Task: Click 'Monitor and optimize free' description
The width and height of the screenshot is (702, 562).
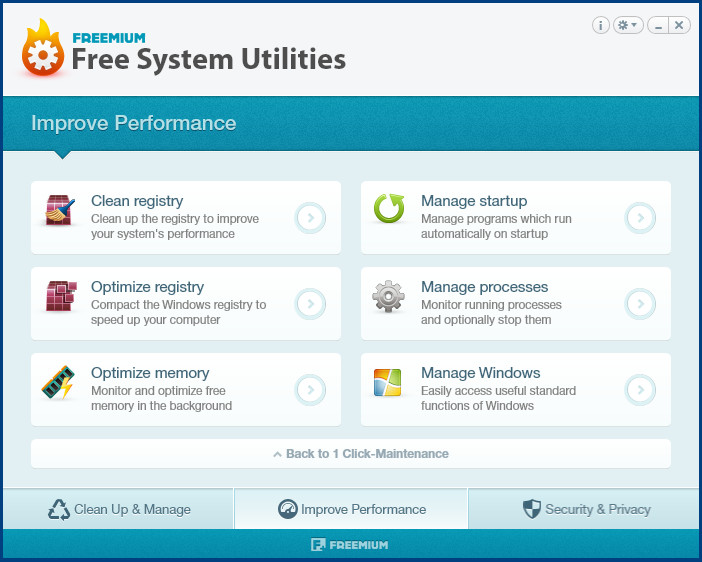Action: [x=158, y=390]
